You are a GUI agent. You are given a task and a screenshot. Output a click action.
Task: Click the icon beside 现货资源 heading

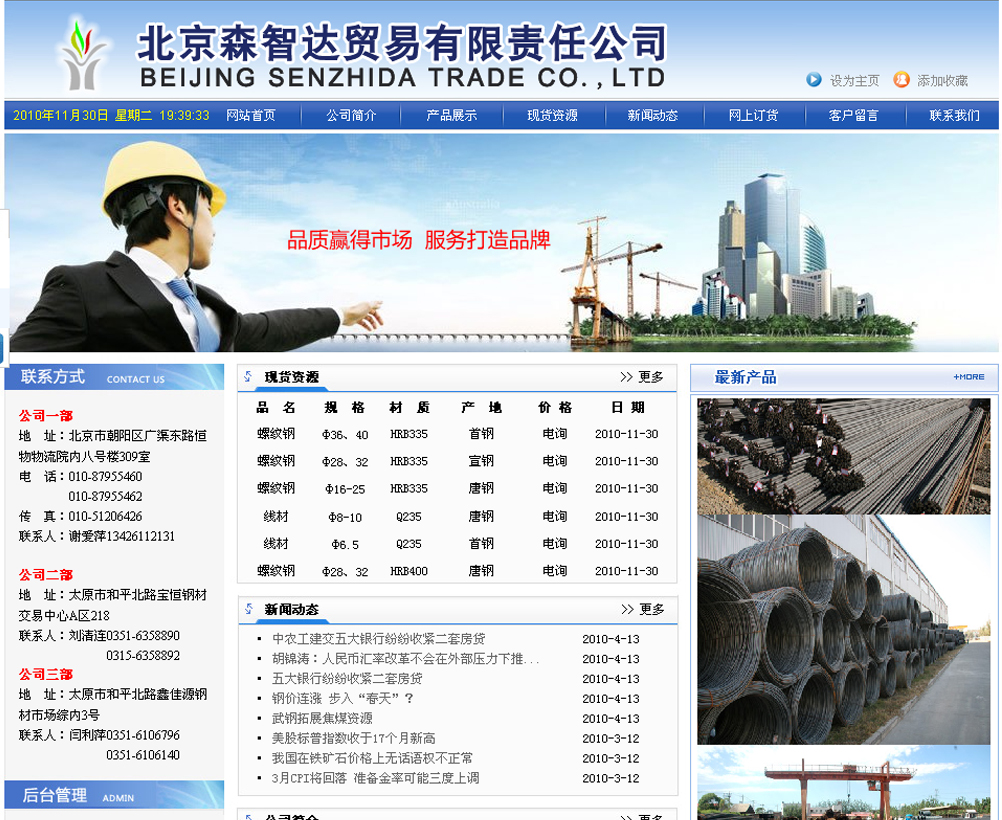(x=249, y=377)
